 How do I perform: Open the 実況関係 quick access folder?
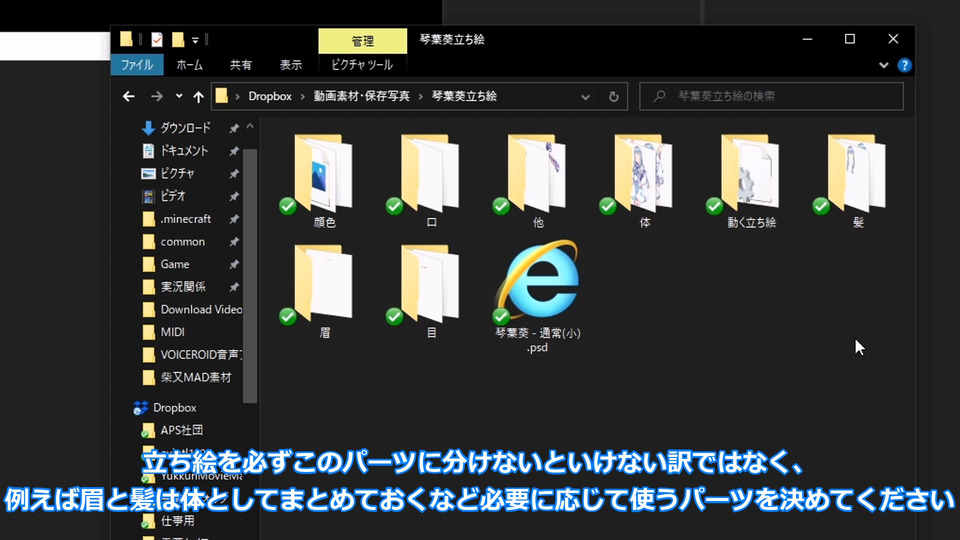[x=182, y=287]
